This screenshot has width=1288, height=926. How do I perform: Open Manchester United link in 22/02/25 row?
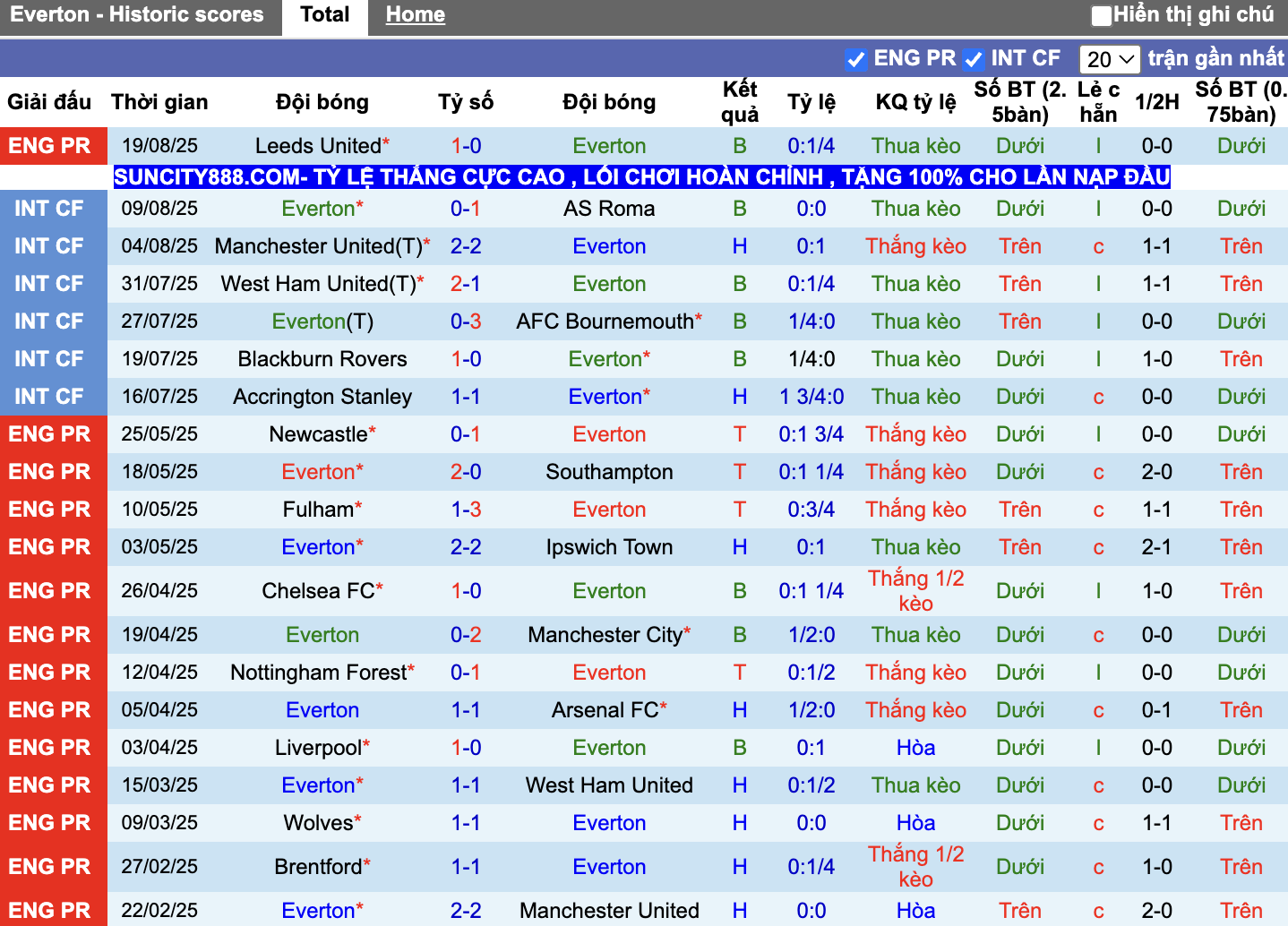click(x=609, y=911)
